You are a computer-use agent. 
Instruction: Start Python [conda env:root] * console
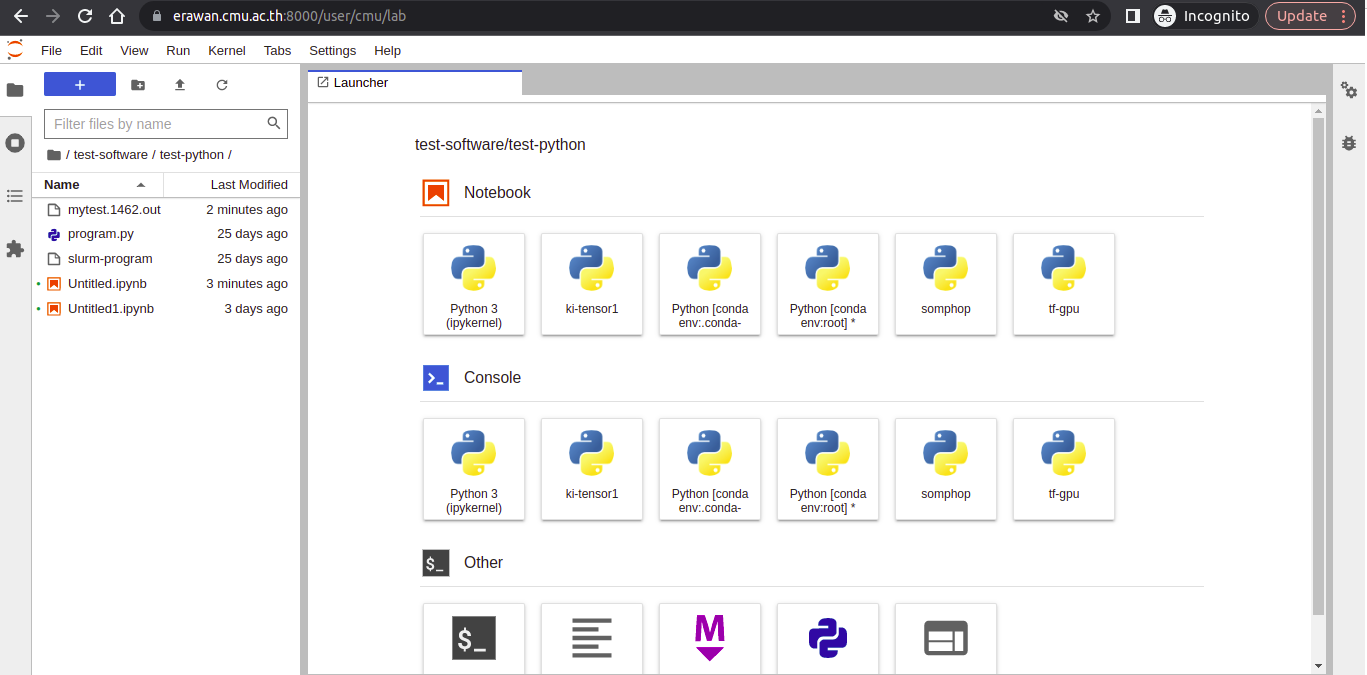point(828,469)
